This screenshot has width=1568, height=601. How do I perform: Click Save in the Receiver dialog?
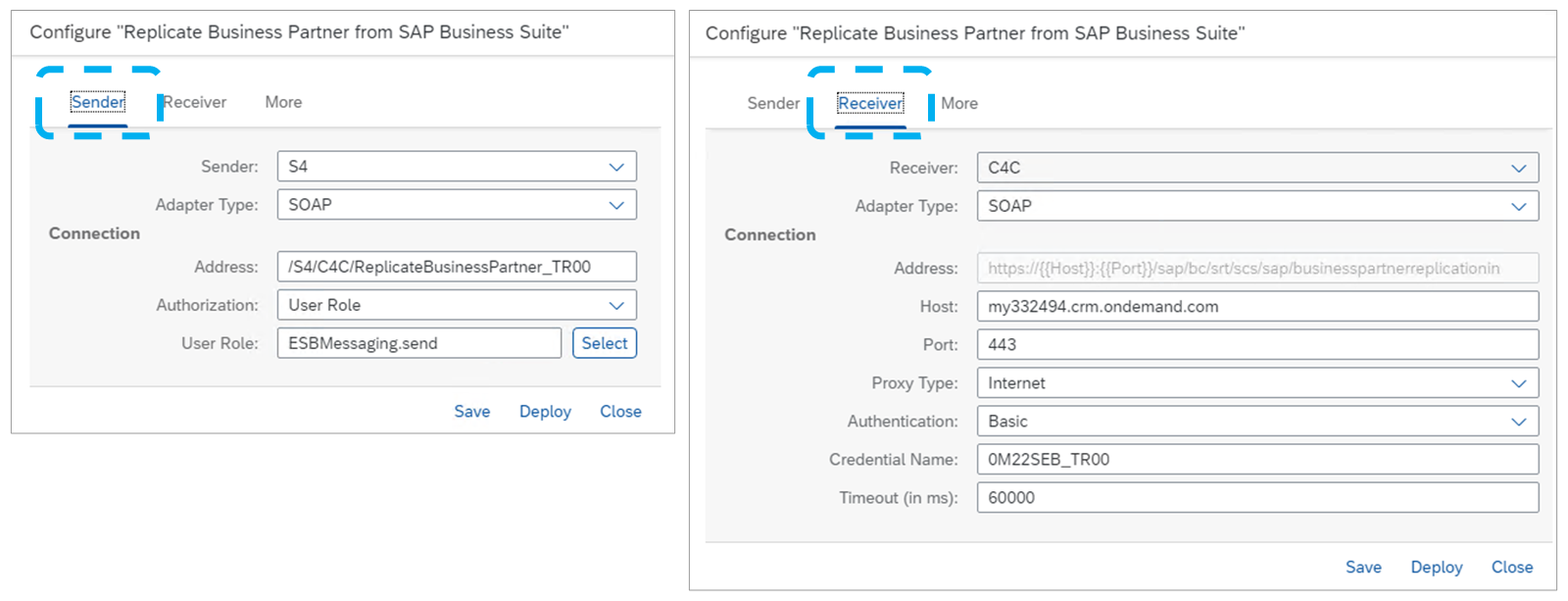[1363, 568]
